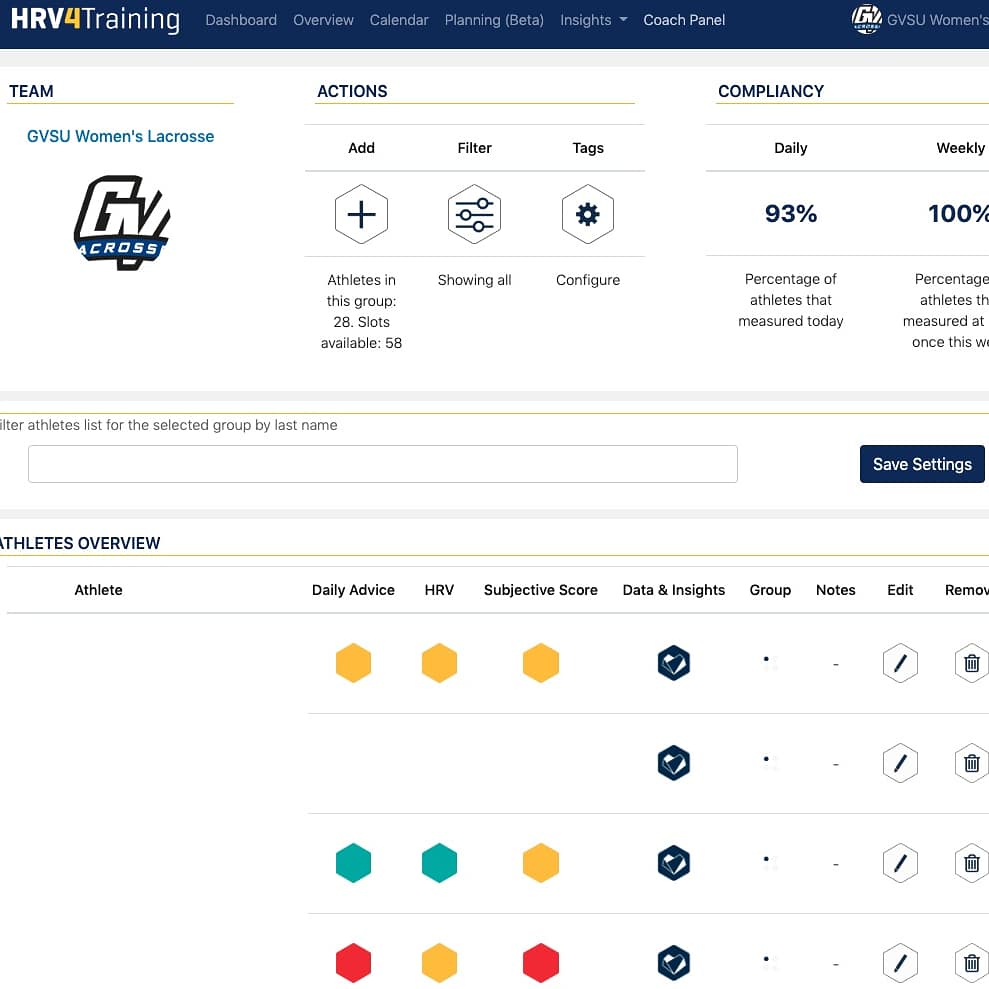
Task: Click the 'Showing all' filter status text
Action: click(474, 280)
